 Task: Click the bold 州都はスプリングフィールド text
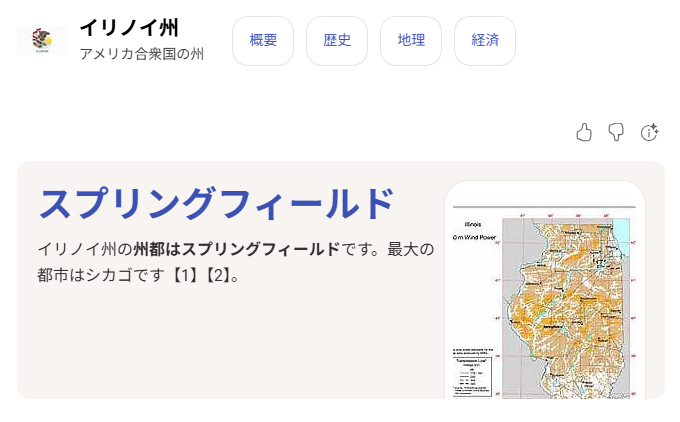click(236, 249)
